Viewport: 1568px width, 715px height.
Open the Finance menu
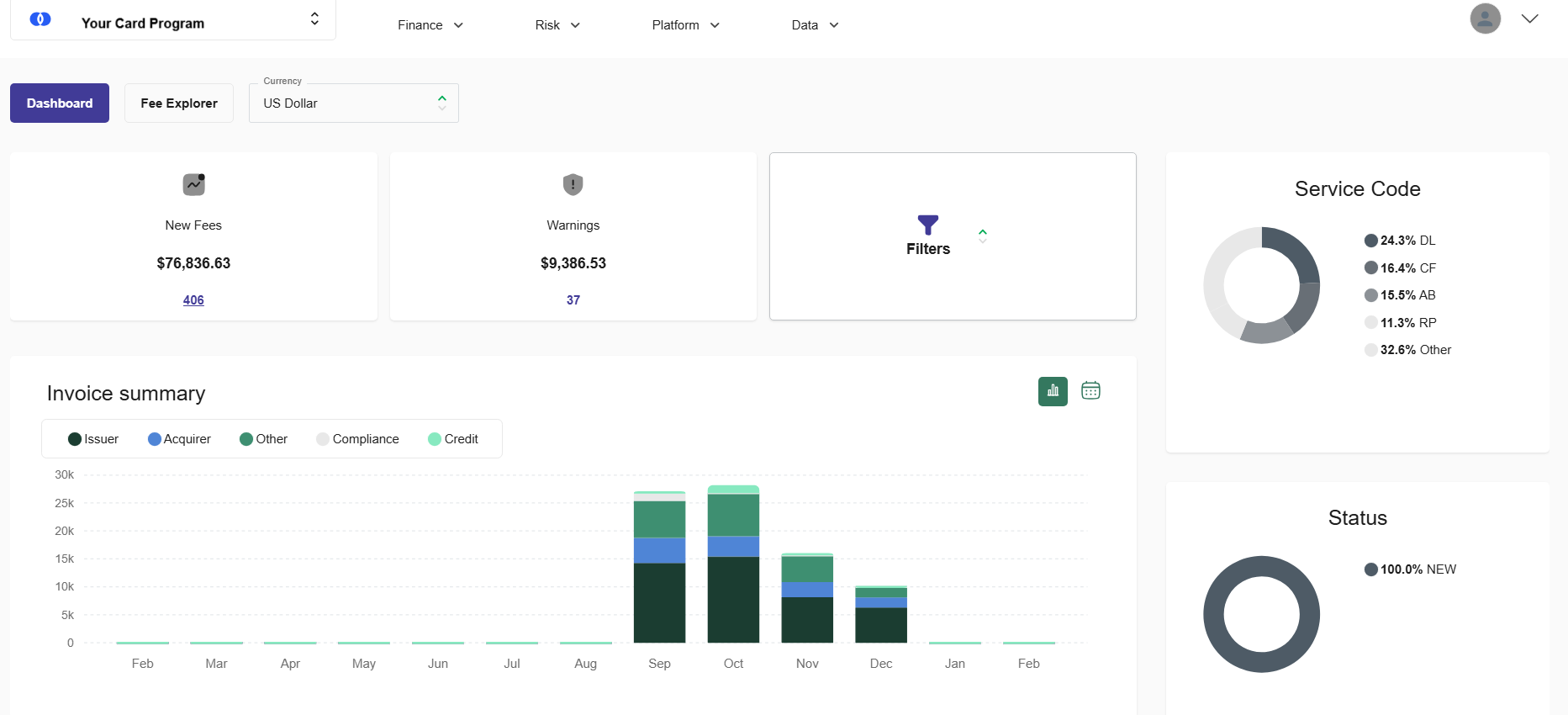click(x=430, y=25)
